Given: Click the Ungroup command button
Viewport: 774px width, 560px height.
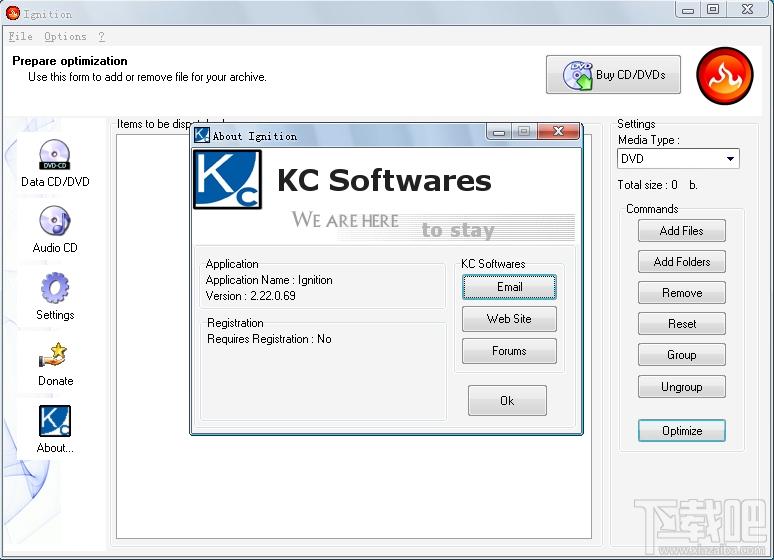Looking at the screenshot, I should (682, 387).
